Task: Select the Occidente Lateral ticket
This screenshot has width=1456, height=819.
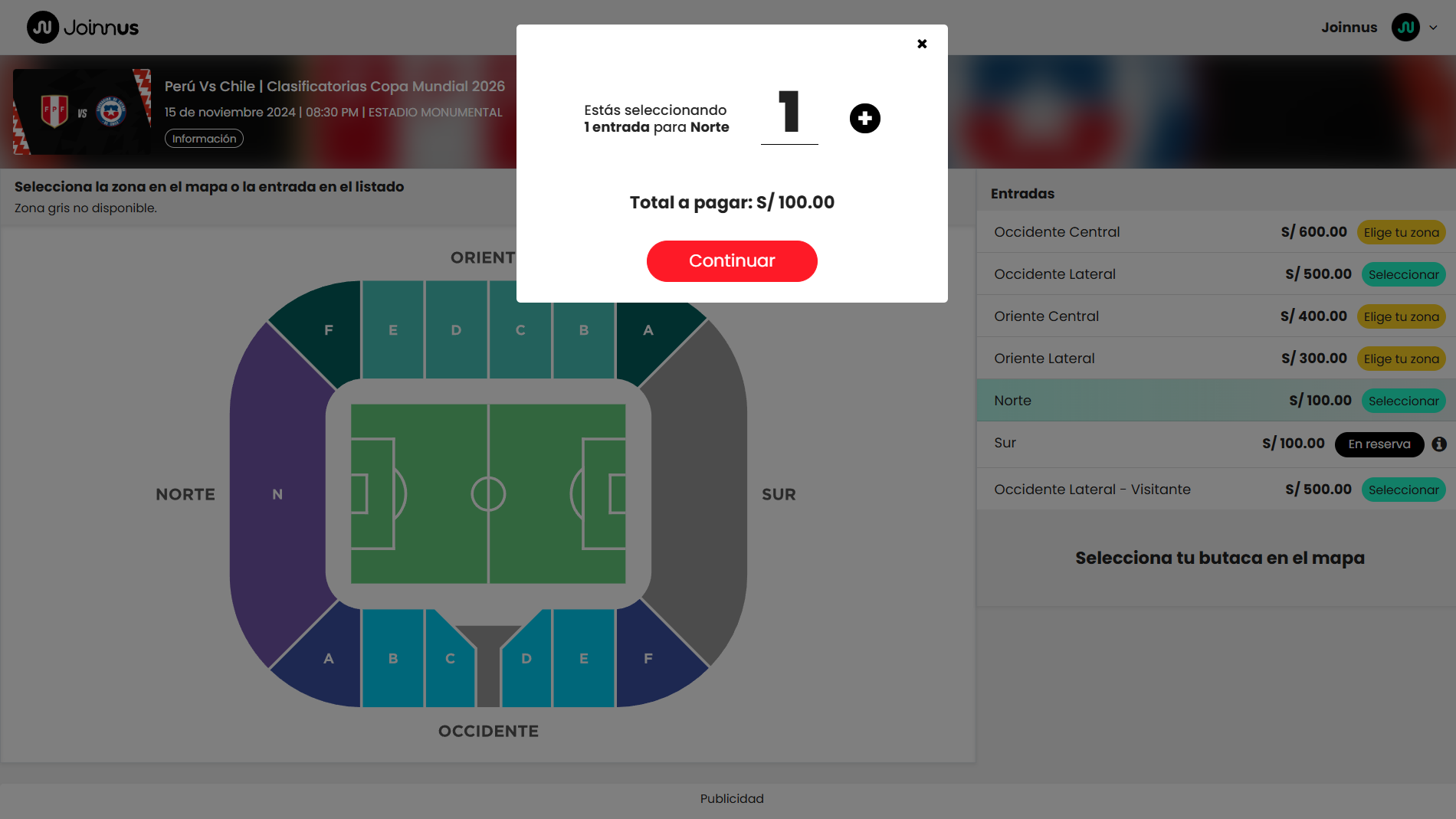Action: [1403, 274]
